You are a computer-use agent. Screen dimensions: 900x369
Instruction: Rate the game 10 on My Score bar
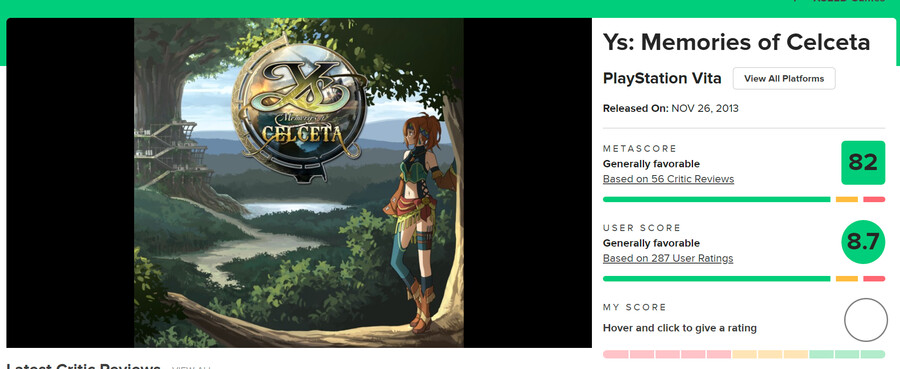[873, 354]
